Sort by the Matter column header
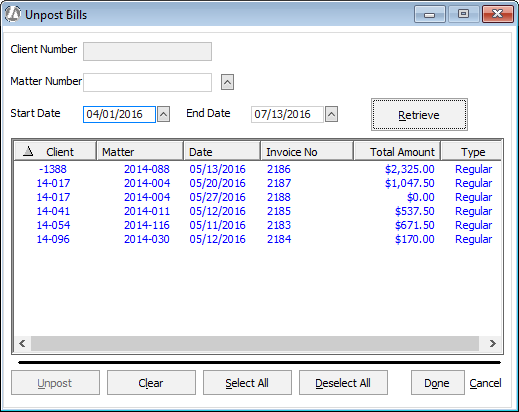This screenshot has height=412, width=519. coord(140,152)
